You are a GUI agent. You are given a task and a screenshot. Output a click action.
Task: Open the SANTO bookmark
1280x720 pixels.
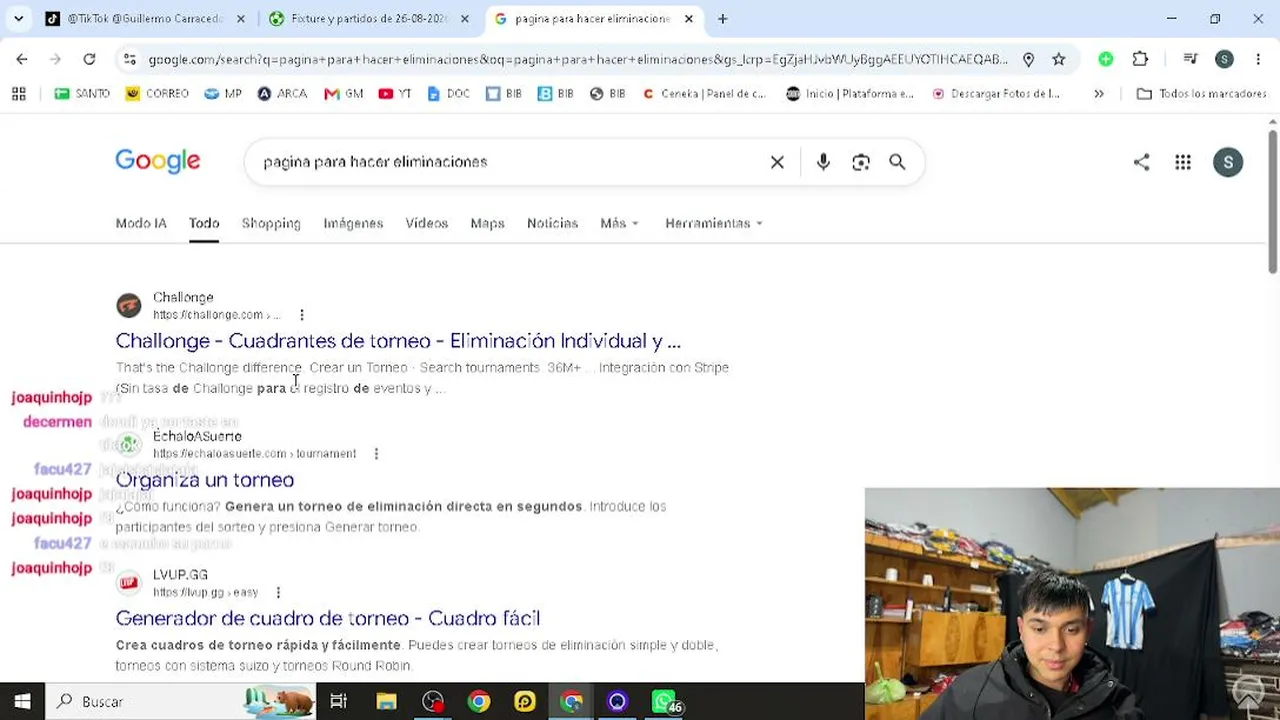pyautogui.click(x=82, y=93)
